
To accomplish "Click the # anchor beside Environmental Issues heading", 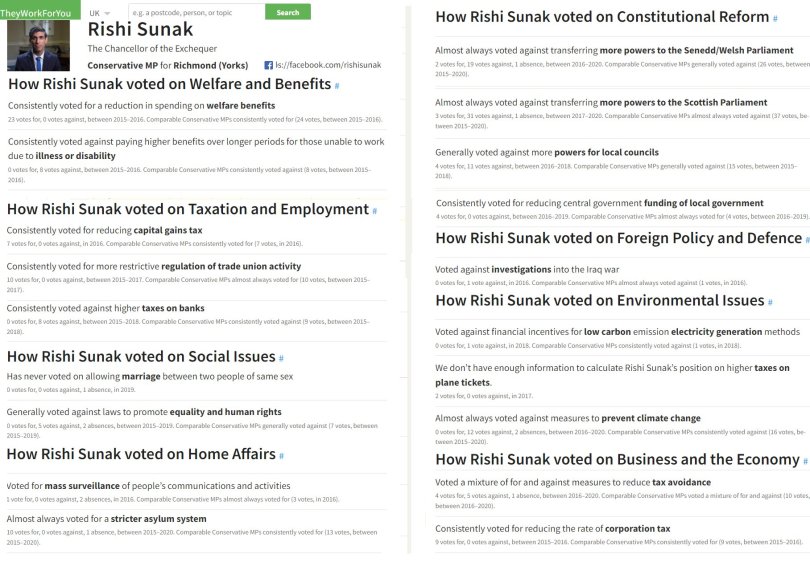I will [x=771, y=302].
